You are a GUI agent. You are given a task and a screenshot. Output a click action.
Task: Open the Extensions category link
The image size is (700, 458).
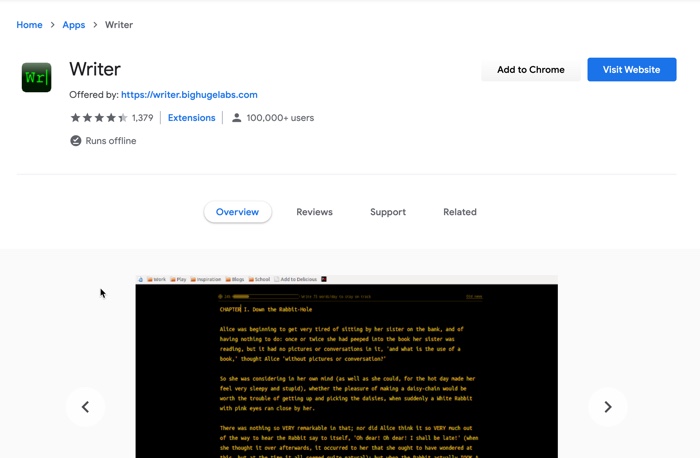coord(192,118)
